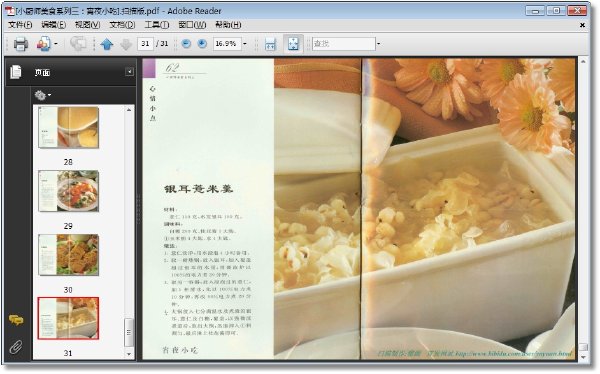The height and width of the screenshot is (374, 600).
Task: Select page 30 thumbnail
Action: point(68,255)
